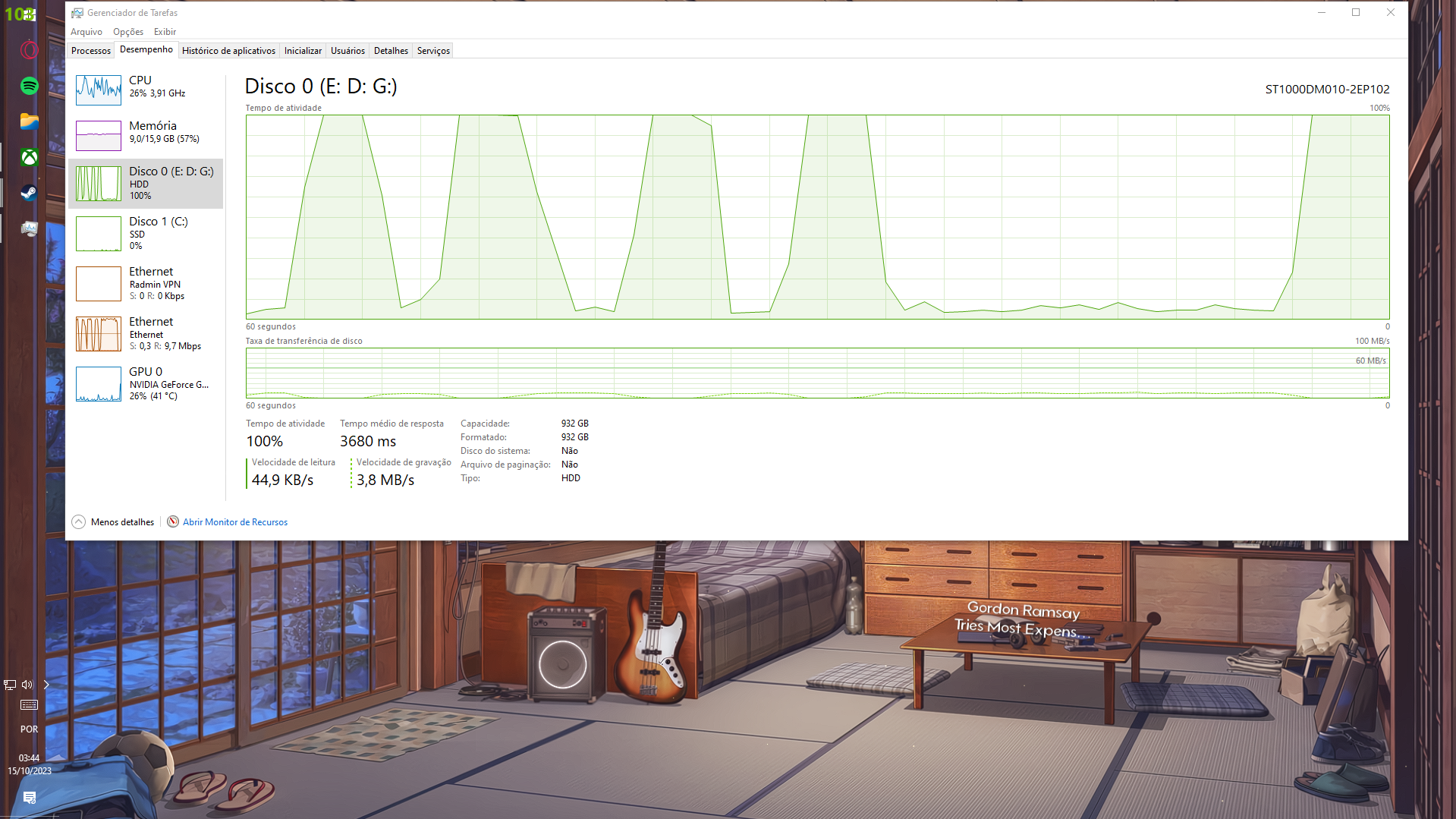Open the Usuários tab
This screenshot has height=819, width=1456.
pos(347,51)
